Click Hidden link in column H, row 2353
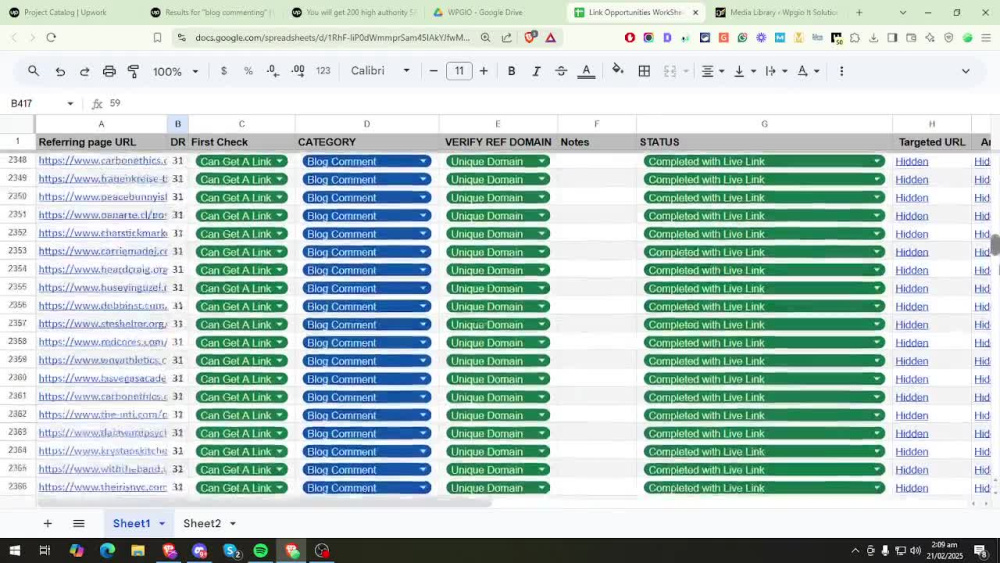Image resolution: width=1000 pixels, height=563 pixels. click(911, 252)
